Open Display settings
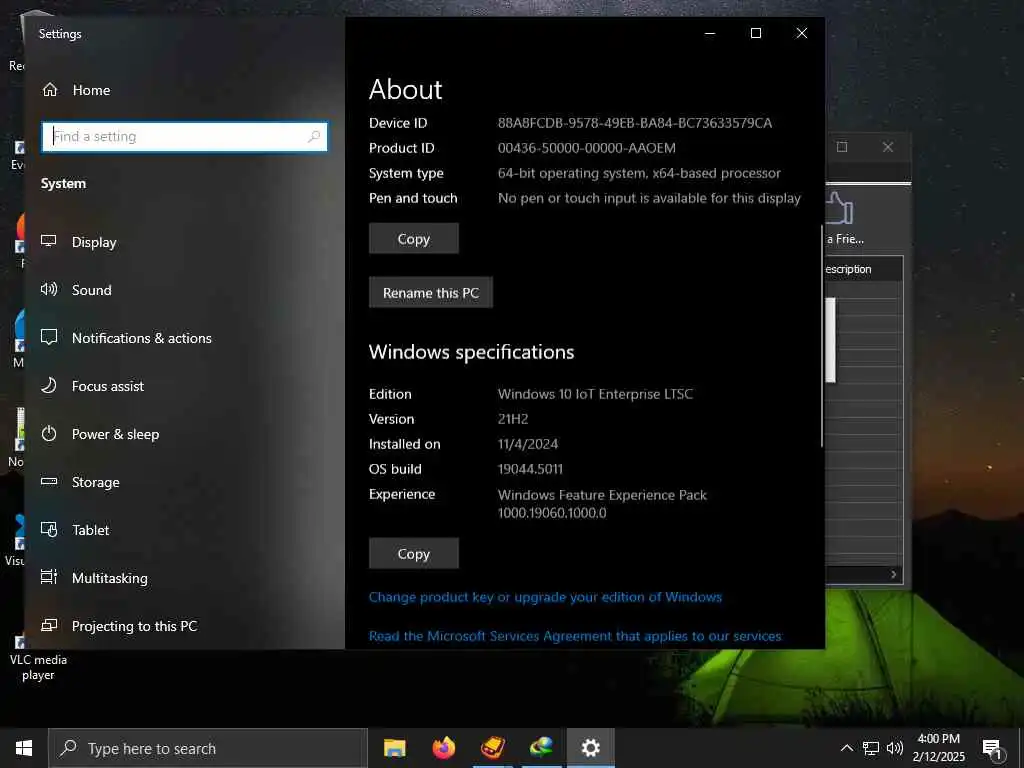This screenshot has height=768, width=1024. 95,242
